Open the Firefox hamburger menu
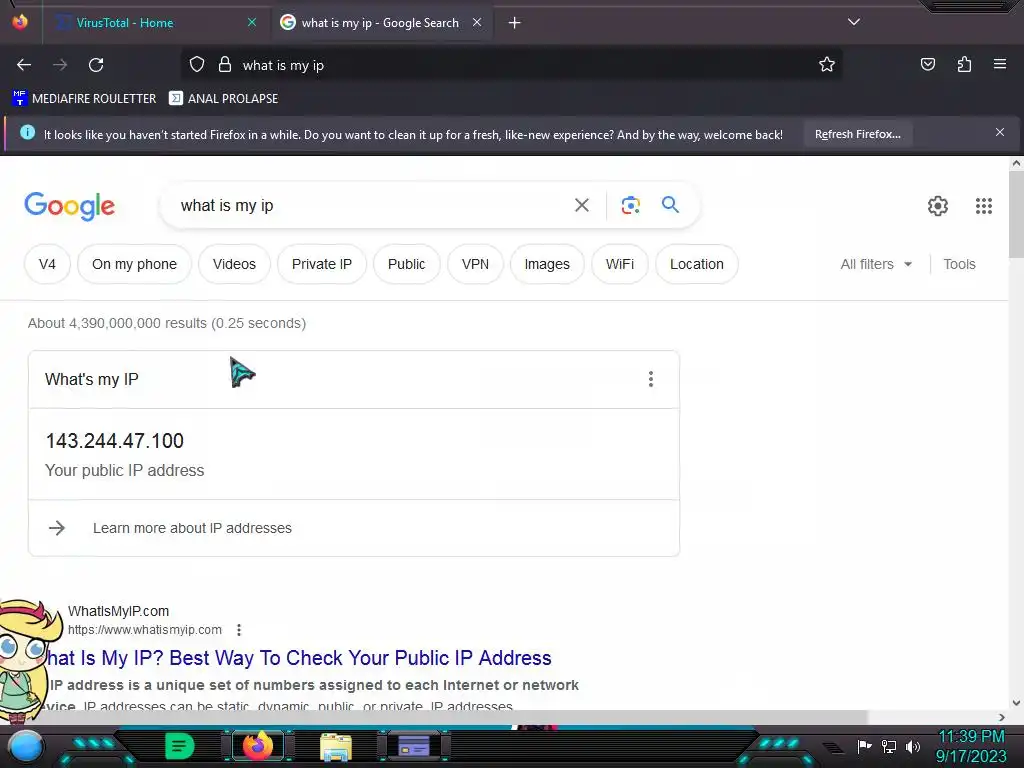The width and height of the screenshot is (1024, 768). [x=1000, y=64]
